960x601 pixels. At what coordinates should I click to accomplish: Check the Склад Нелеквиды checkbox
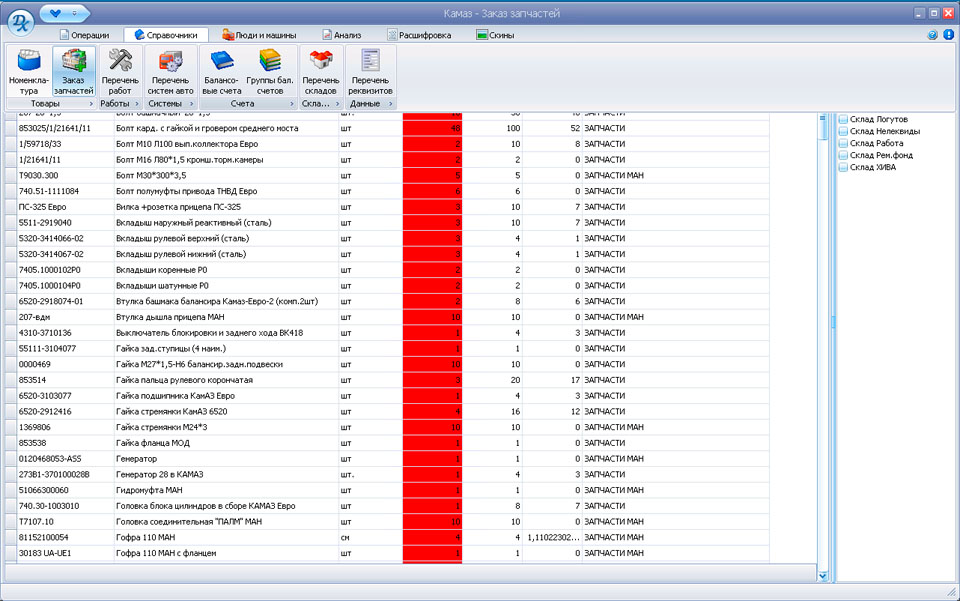[843, 131]
